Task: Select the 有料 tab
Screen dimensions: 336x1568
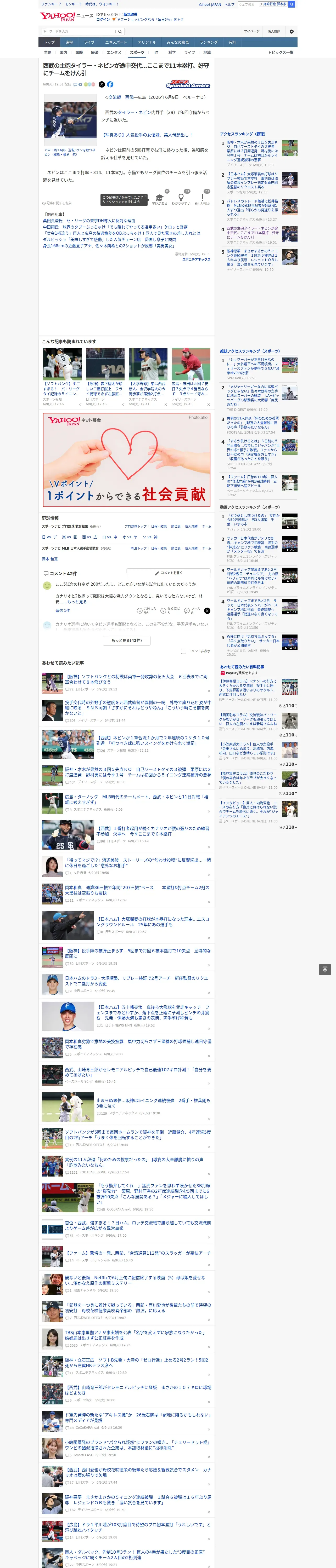Action: (x=232, y=43)
